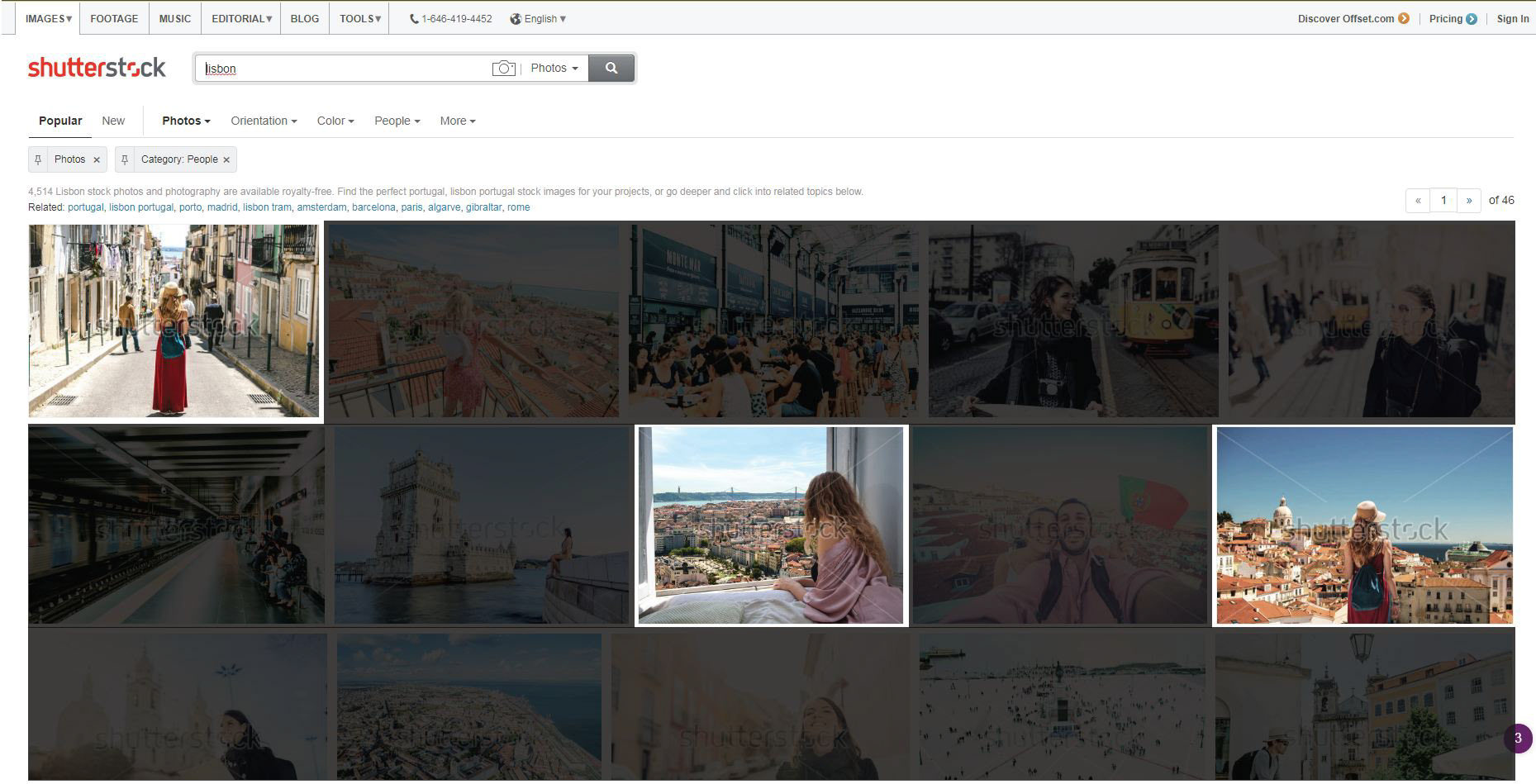Viewport: 1536px width, 784px height.
Task: Click the phone icon by 1-646-419-4452
Action: point(414,19)
